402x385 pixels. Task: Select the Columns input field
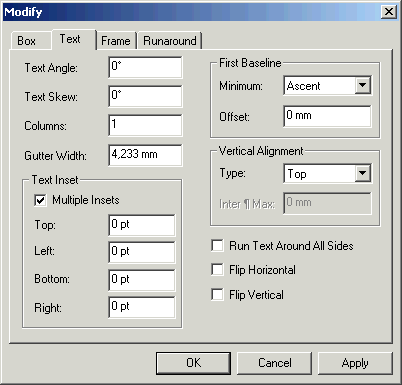(x=145, y=125)
